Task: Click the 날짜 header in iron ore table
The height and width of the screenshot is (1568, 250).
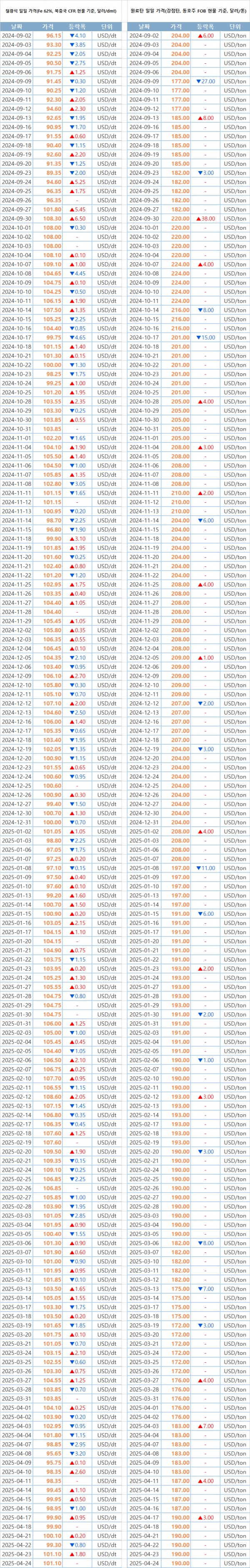Action: coord(17,27)
